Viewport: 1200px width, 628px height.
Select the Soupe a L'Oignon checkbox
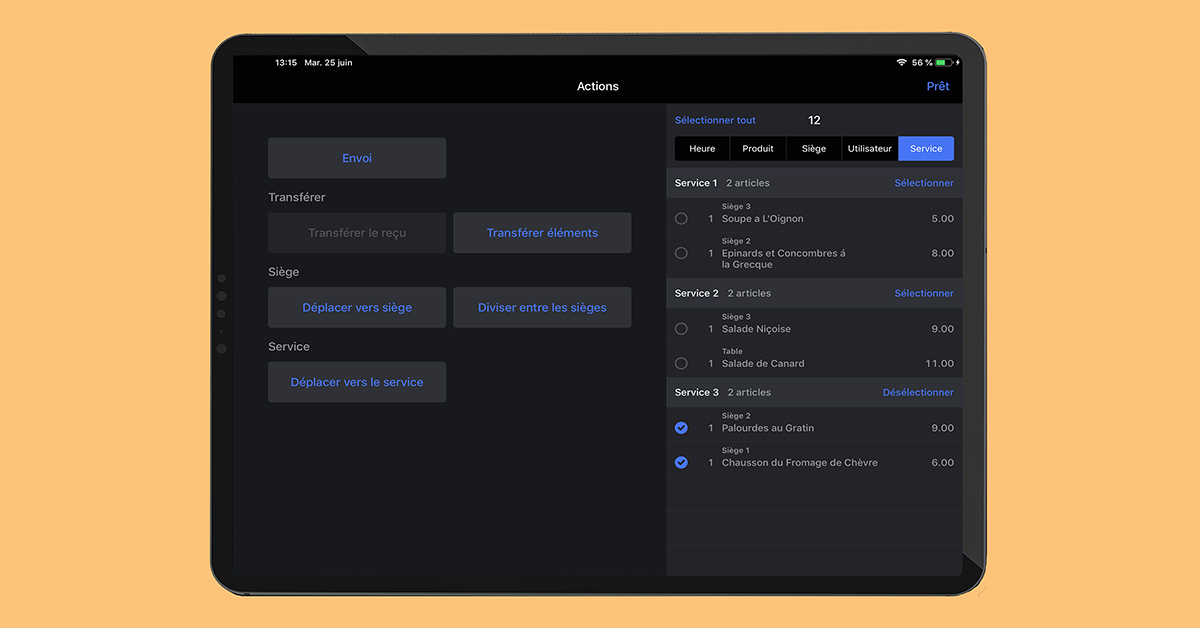pyautogui.click(x=681, y=218)
